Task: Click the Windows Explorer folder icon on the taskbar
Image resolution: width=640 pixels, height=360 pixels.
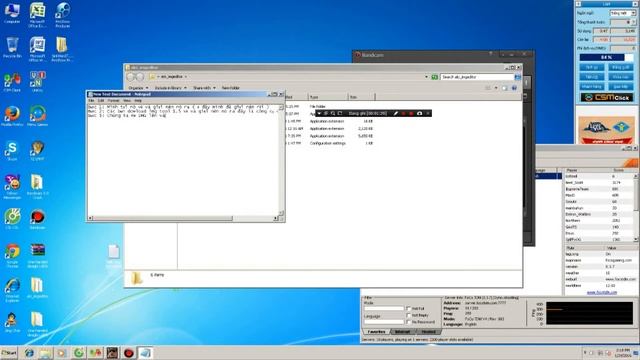Action: 45,353
